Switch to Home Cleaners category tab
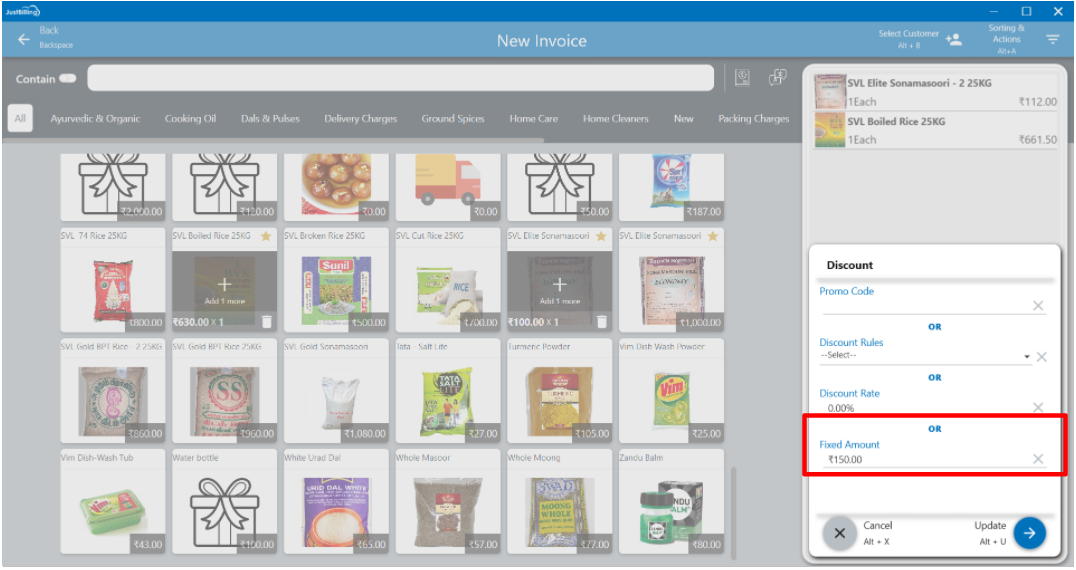1076x570 pixels. pos(615,119)
